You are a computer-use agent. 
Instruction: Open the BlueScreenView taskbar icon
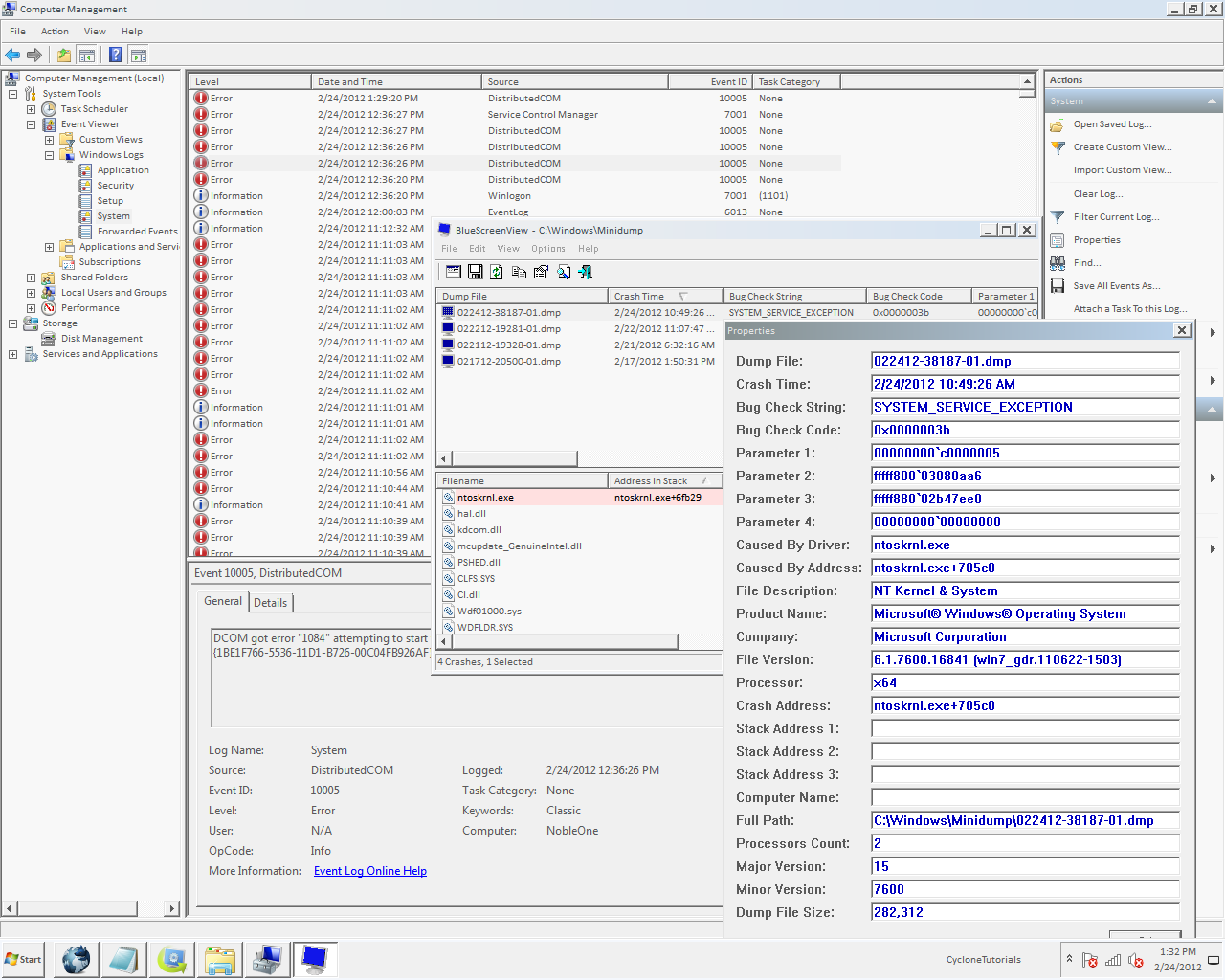pyautogui.click(x=314, y=959)
